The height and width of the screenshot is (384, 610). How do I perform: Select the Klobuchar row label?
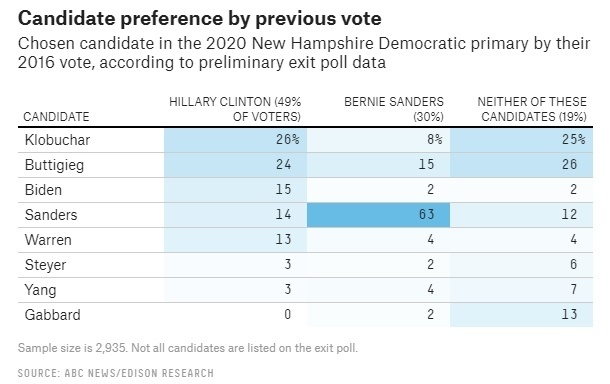(57, 140)
